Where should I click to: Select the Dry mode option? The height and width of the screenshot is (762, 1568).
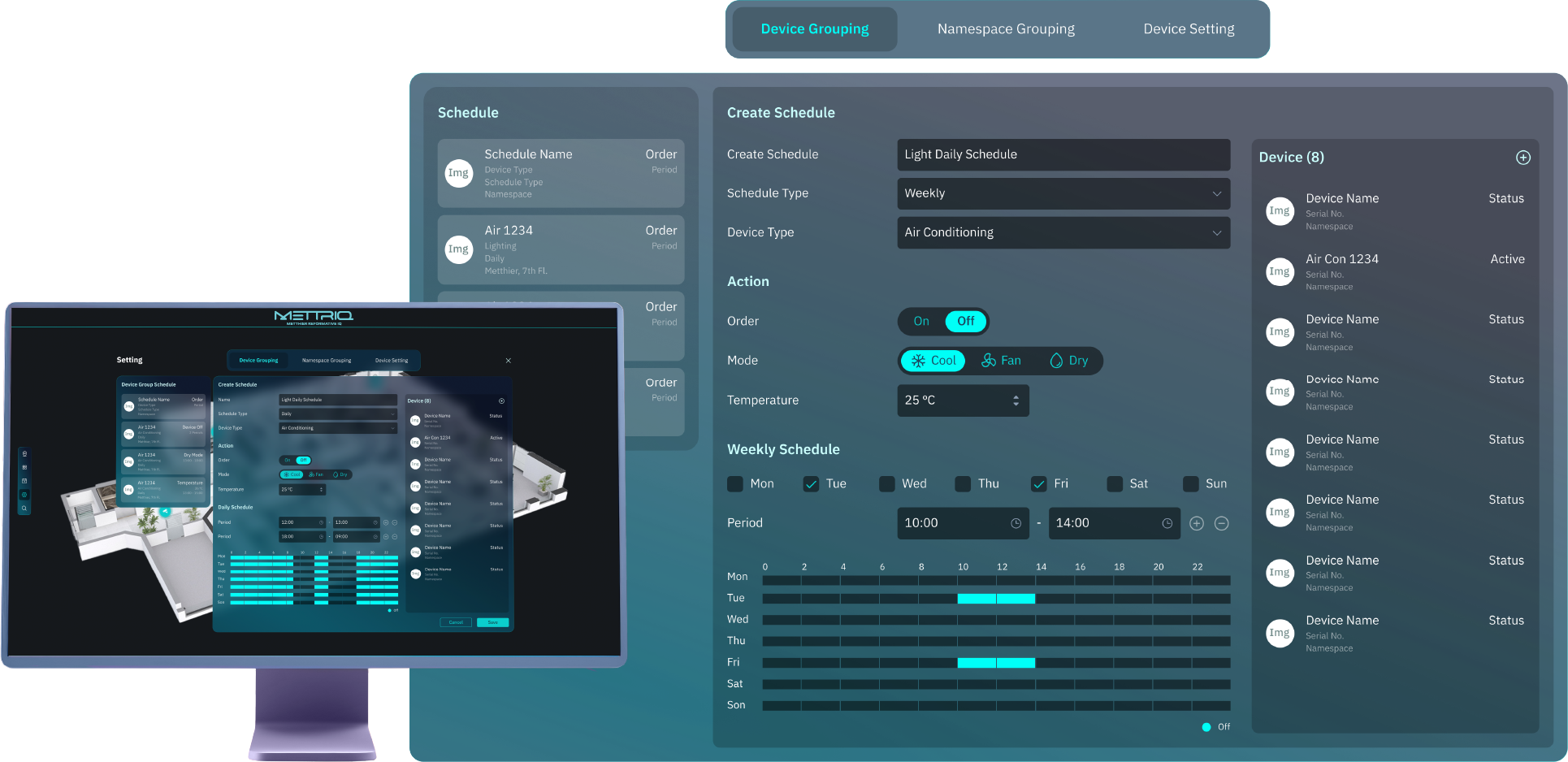coord(1068,361)
